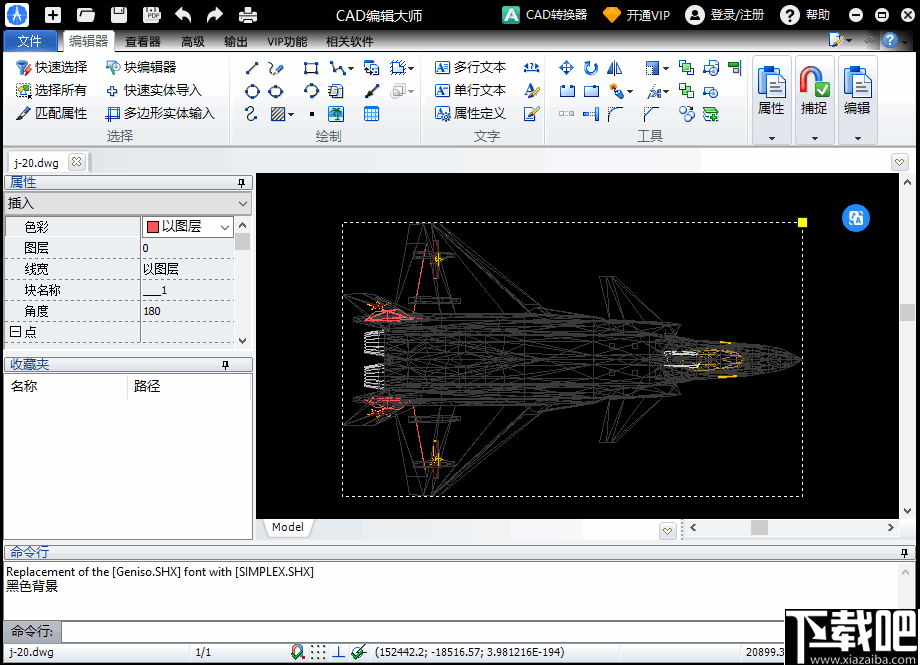Open the 文件 file menu
This screenshot has height=665, width=920.
(x=30, y=41)
